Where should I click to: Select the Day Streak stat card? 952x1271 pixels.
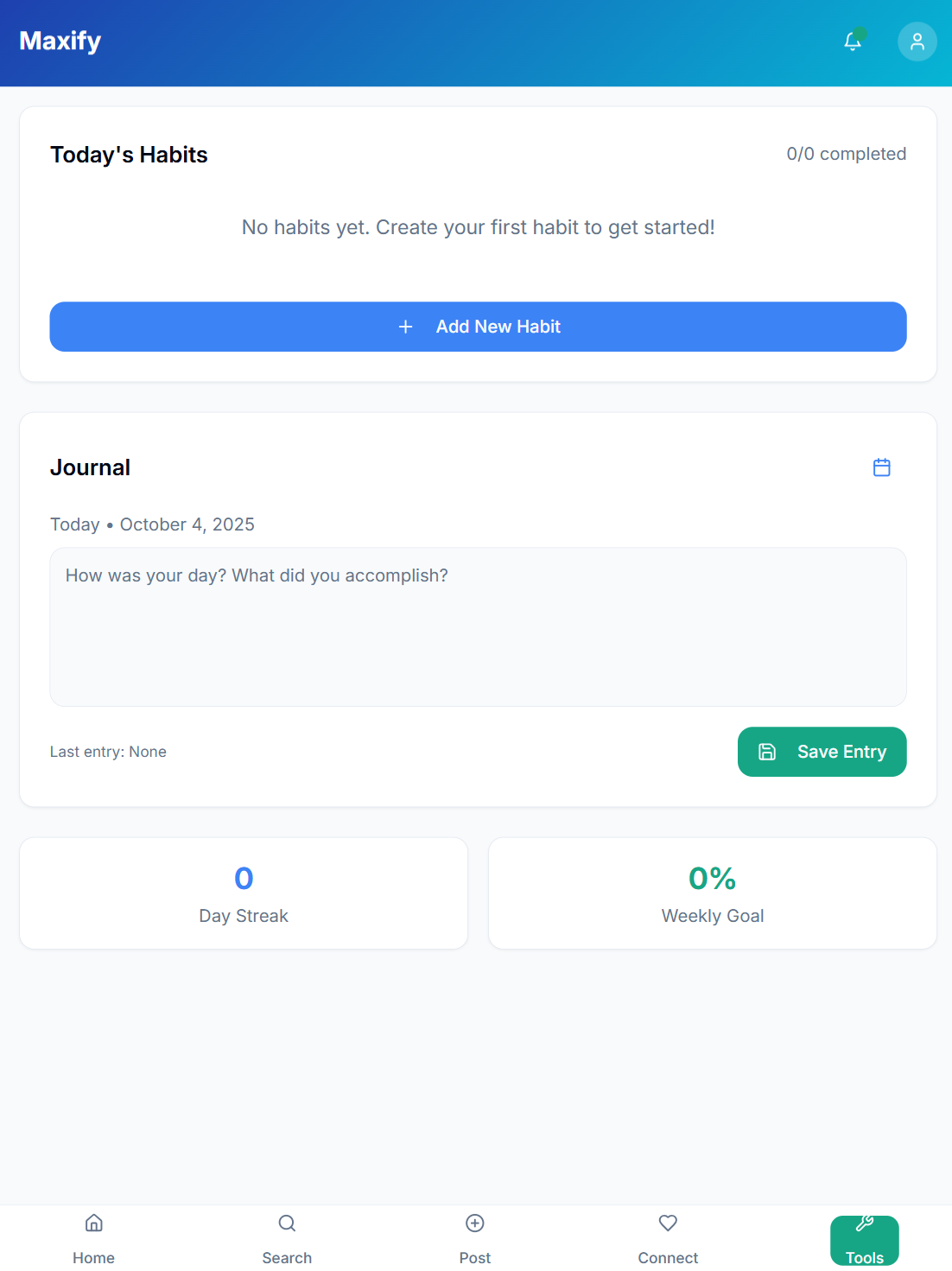tap(244, 893)
